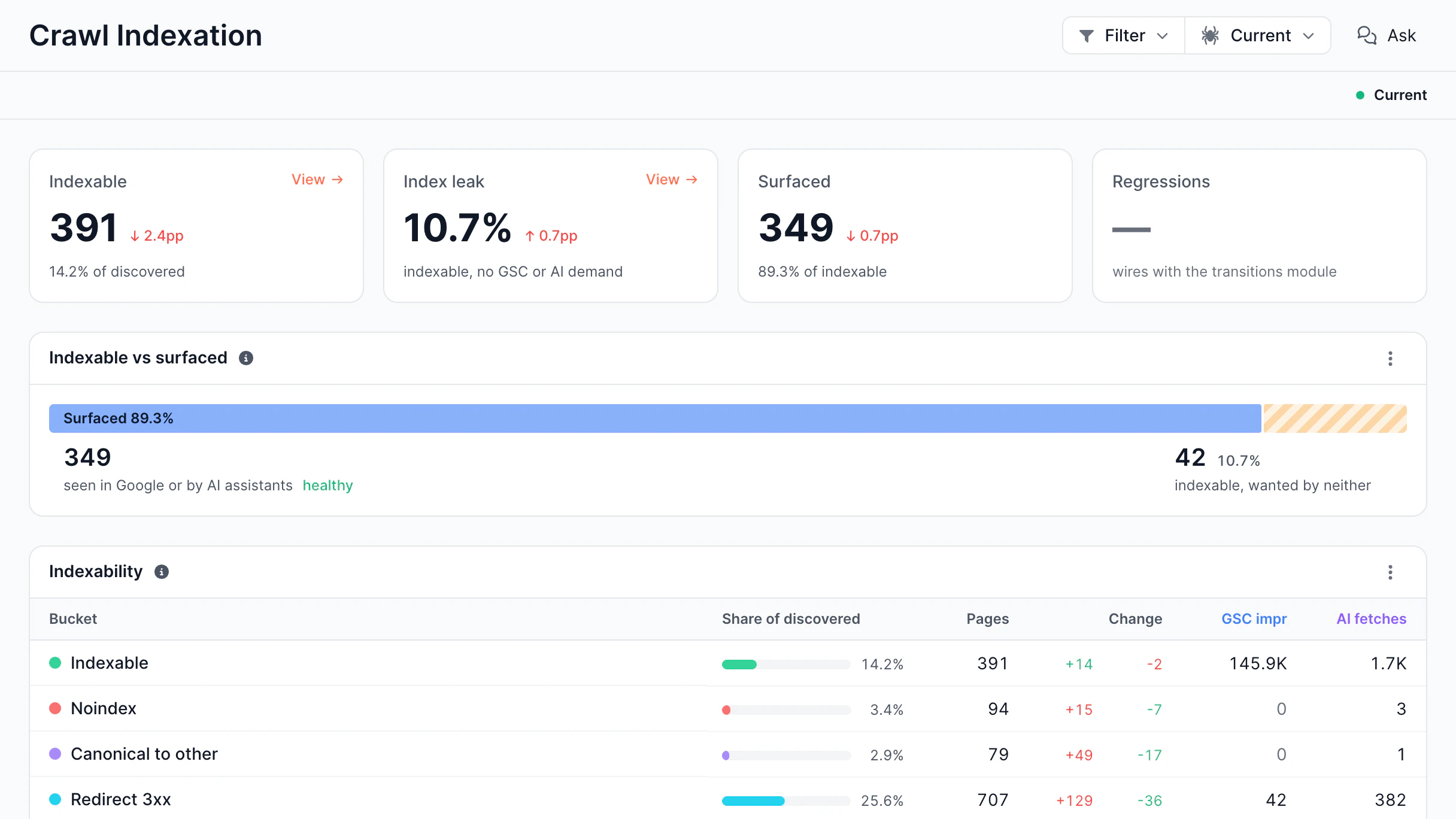Click the 1.7K AI fetches value
The image size is (1456, 819).
pos(1388,663)
